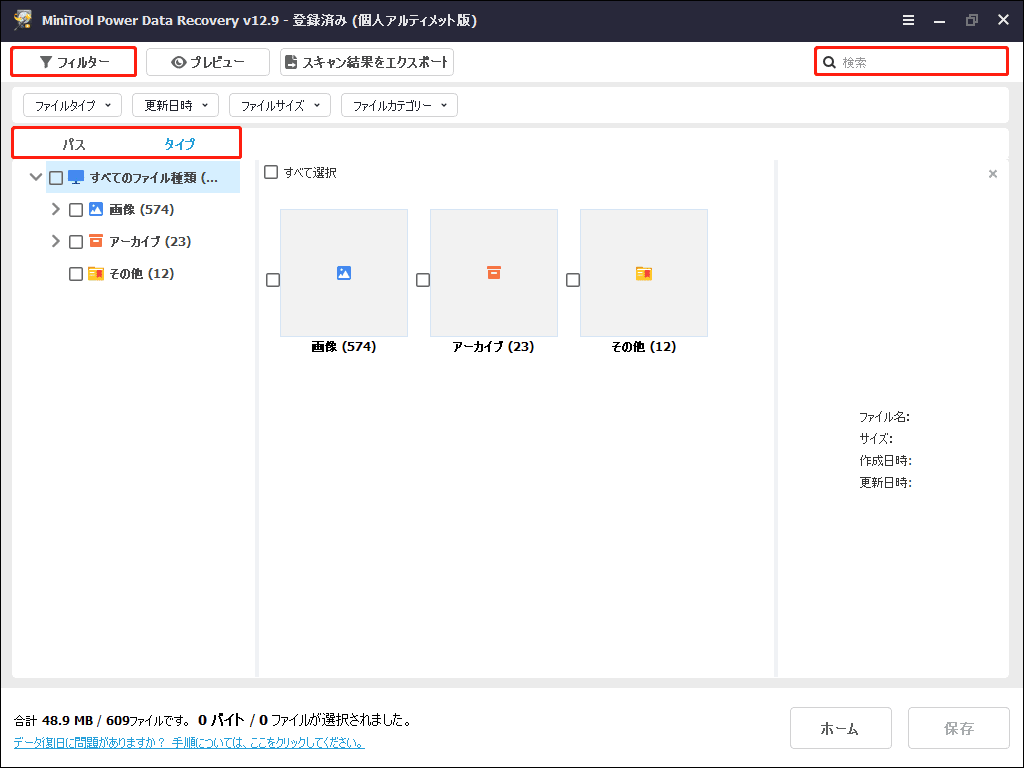Open the ファイルカテゴリー dropdown
1024x768 pixels.
click(x=400, y=105)
